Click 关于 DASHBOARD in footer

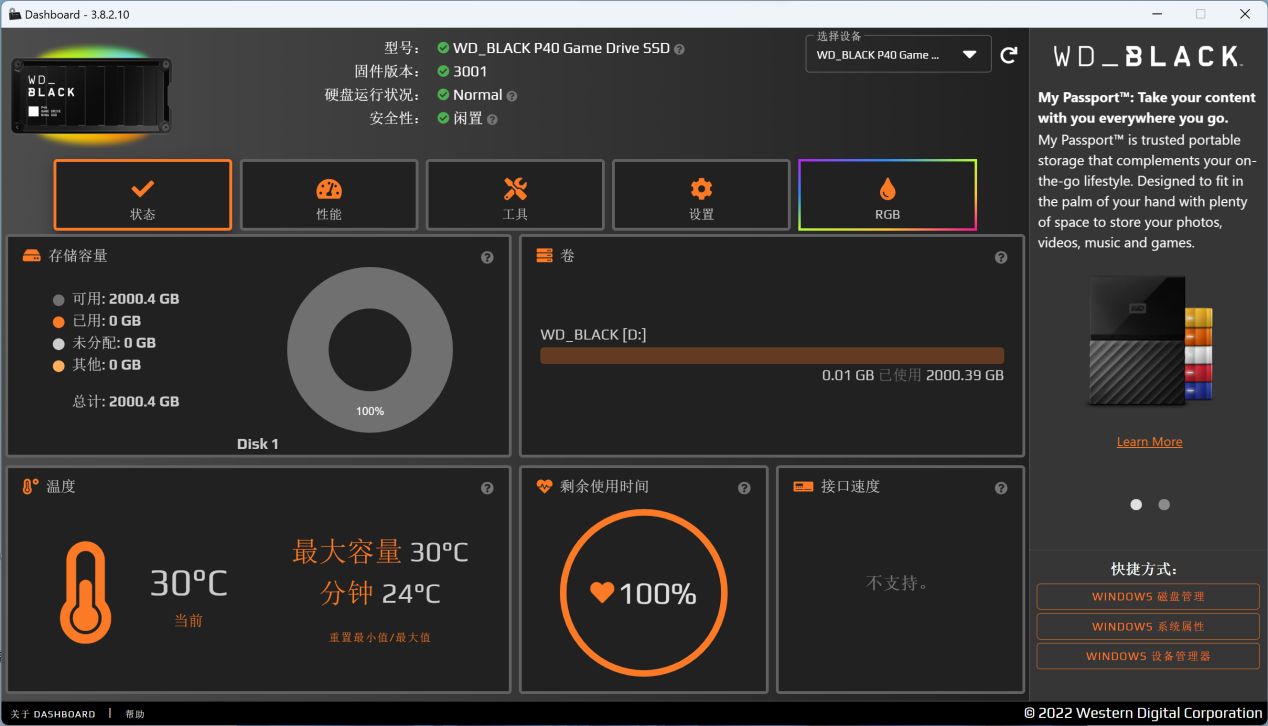pyautogui.click(x=53, y=714)
